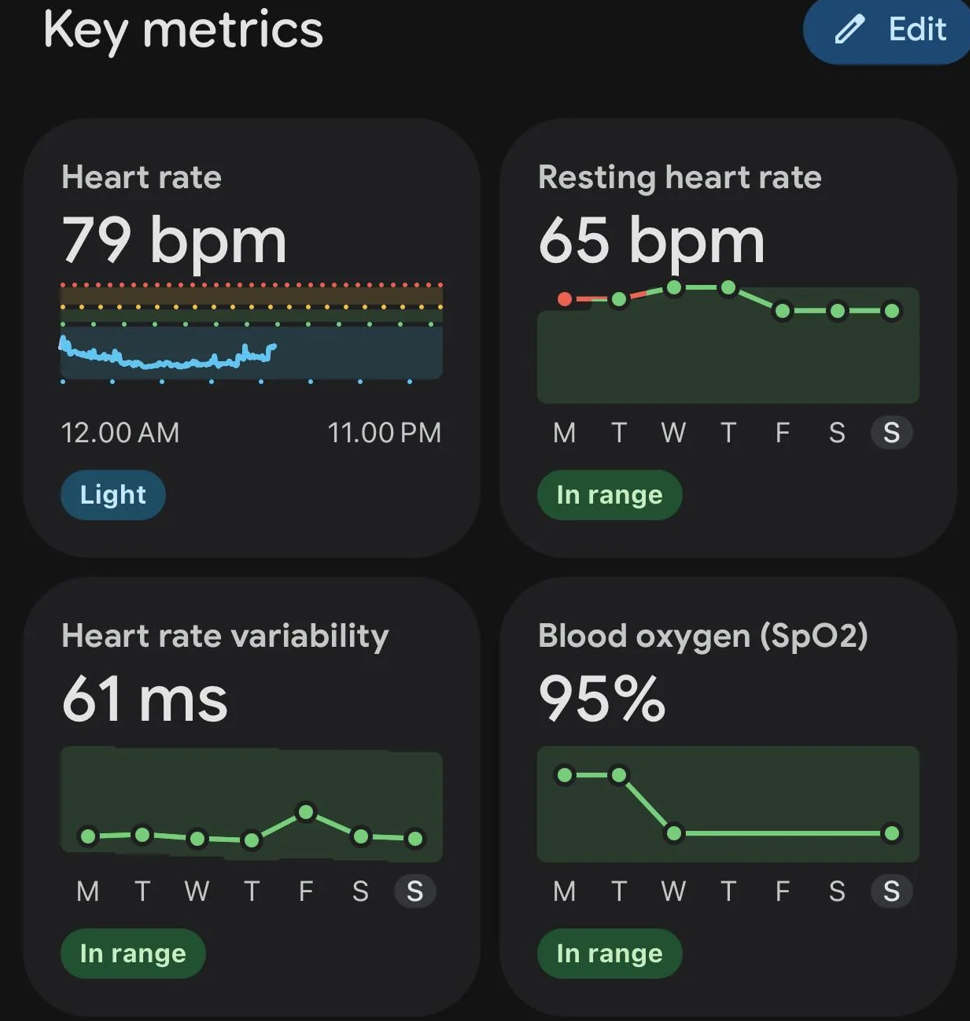Select the blue heart rate line graph
Screen dimensions: 970x1021
click(x=168, y=354)
